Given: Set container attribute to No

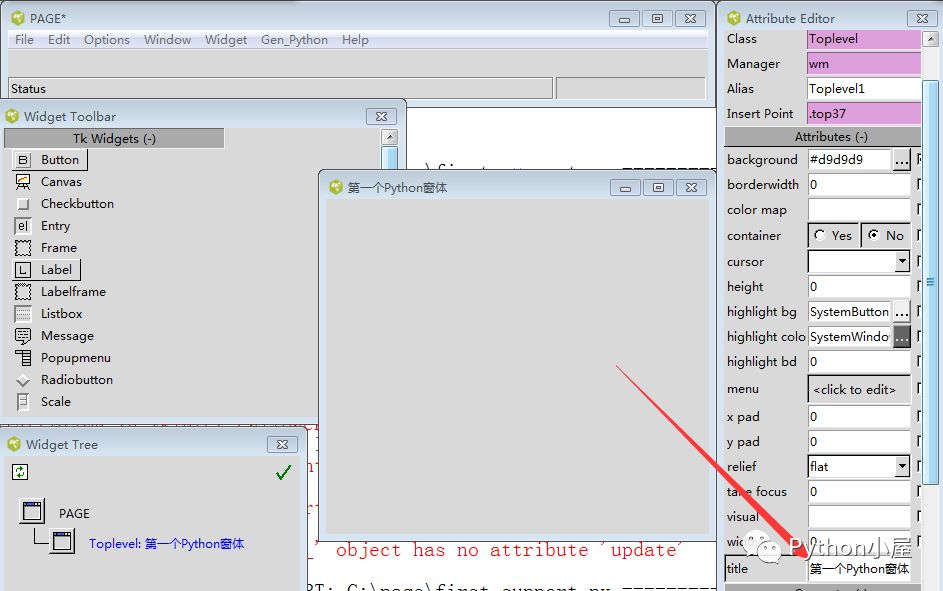Looking at the screenshot, I should click(876, 235).
